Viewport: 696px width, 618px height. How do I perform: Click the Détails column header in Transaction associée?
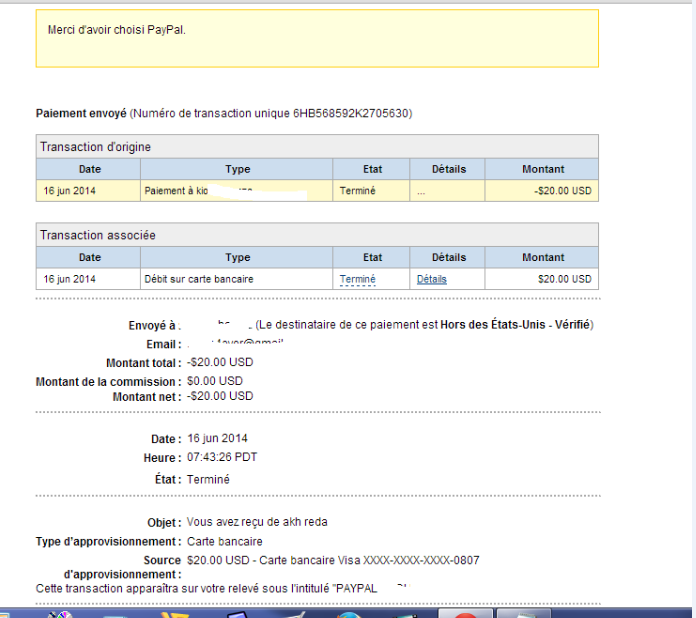449,258
